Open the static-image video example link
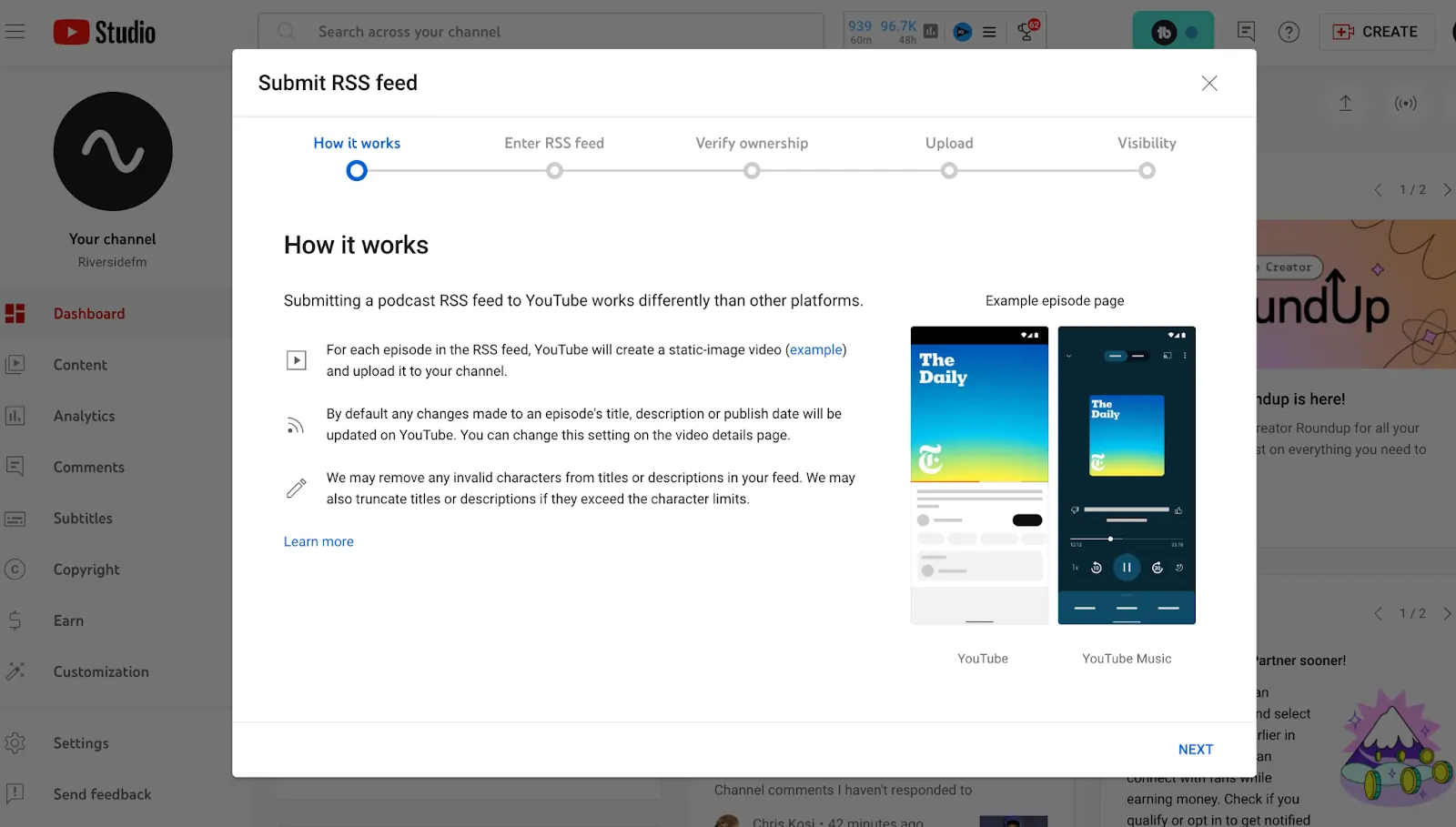Image resolution: width=1456 pixels, height=827 pixels. [x=815, y=349]
